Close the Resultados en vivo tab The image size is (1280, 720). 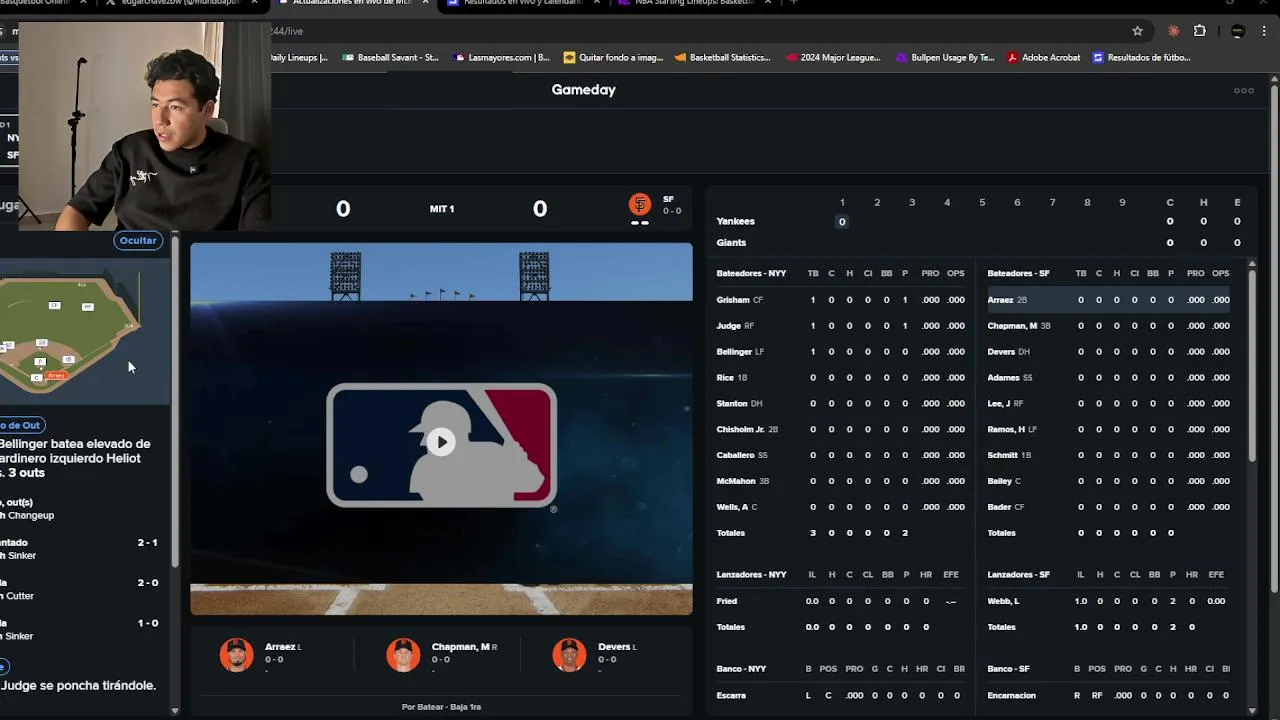pyautogui.click(x=597, y=3)
